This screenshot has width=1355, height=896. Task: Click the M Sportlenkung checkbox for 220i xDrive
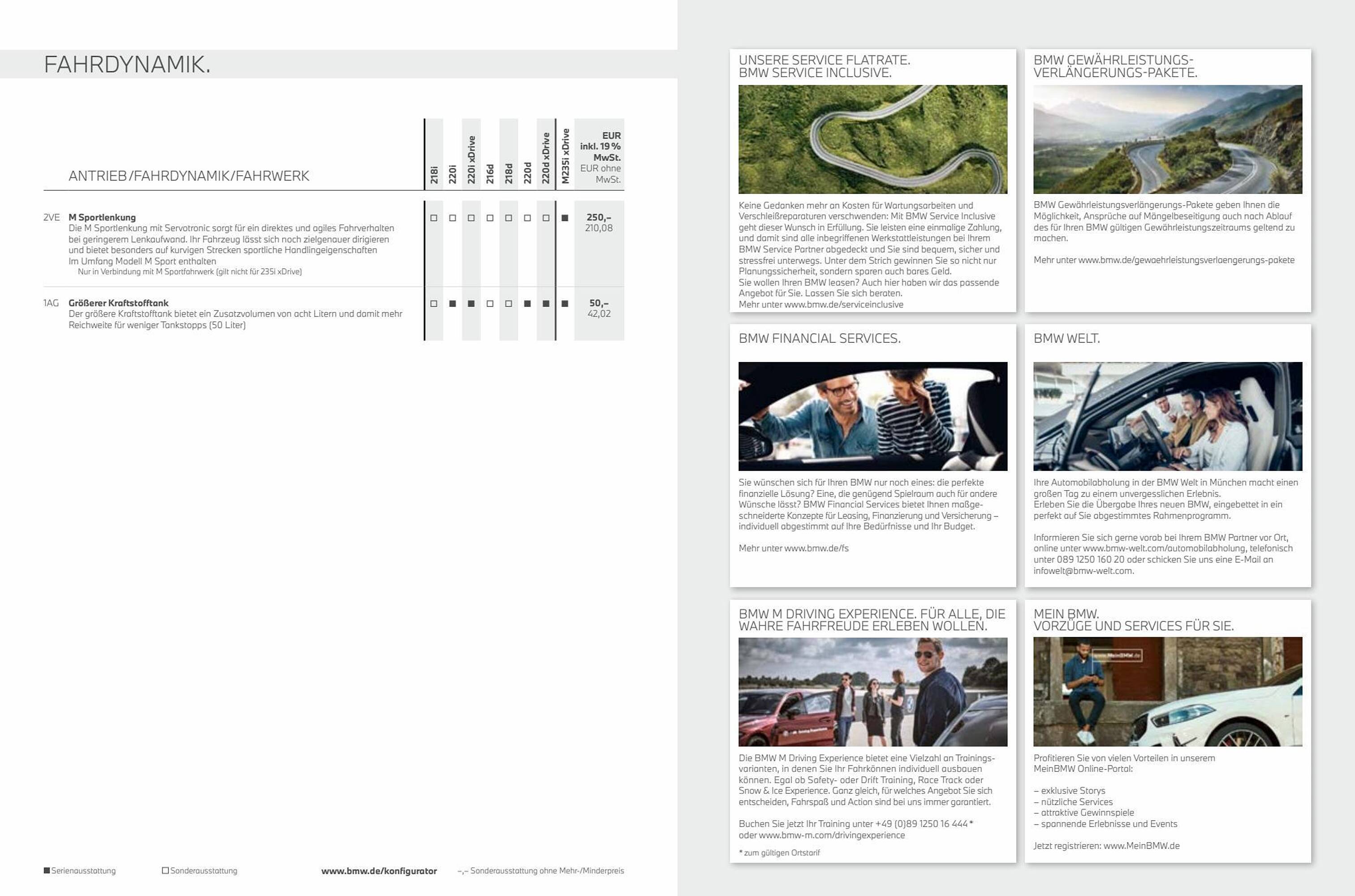click(x=471, y=218)
